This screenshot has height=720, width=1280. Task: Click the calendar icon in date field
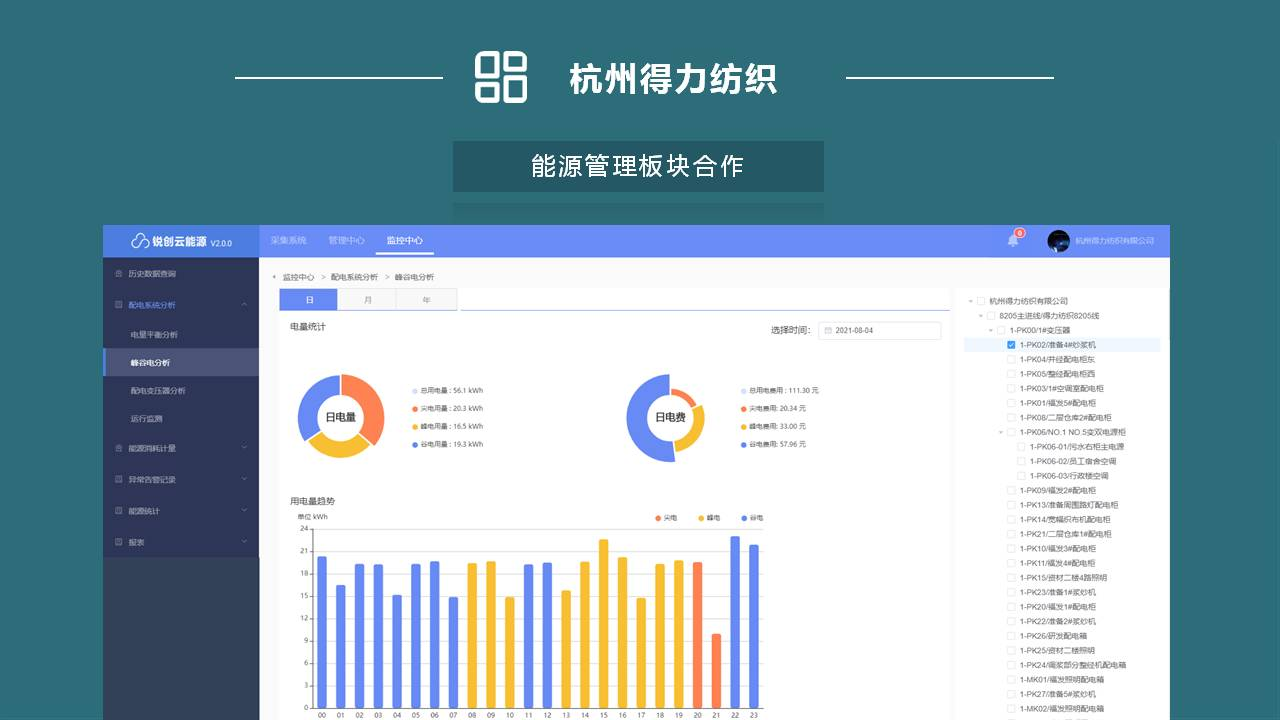[x=828, y=330]
